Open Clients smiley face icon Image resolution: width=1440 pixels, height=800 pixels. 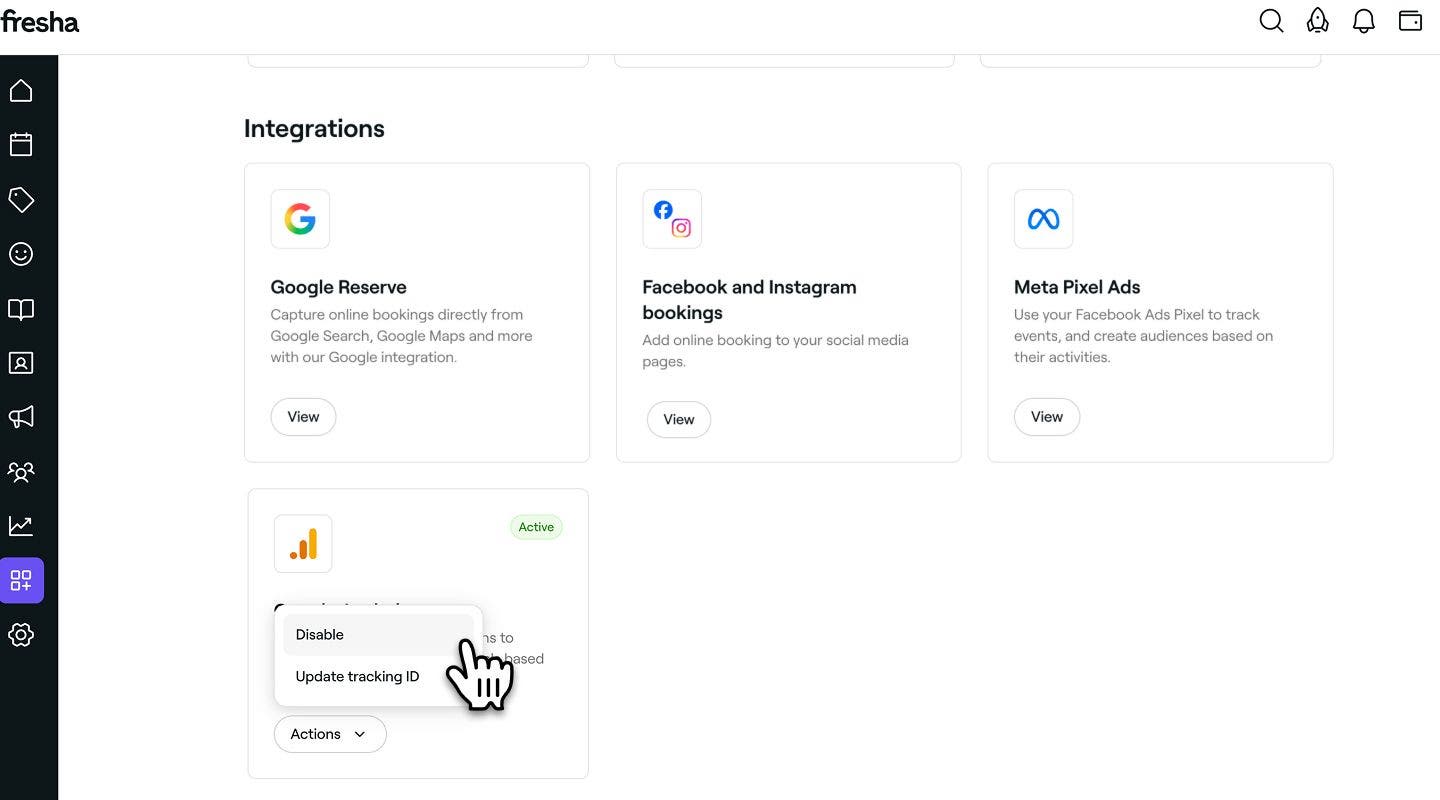[21, 254]
